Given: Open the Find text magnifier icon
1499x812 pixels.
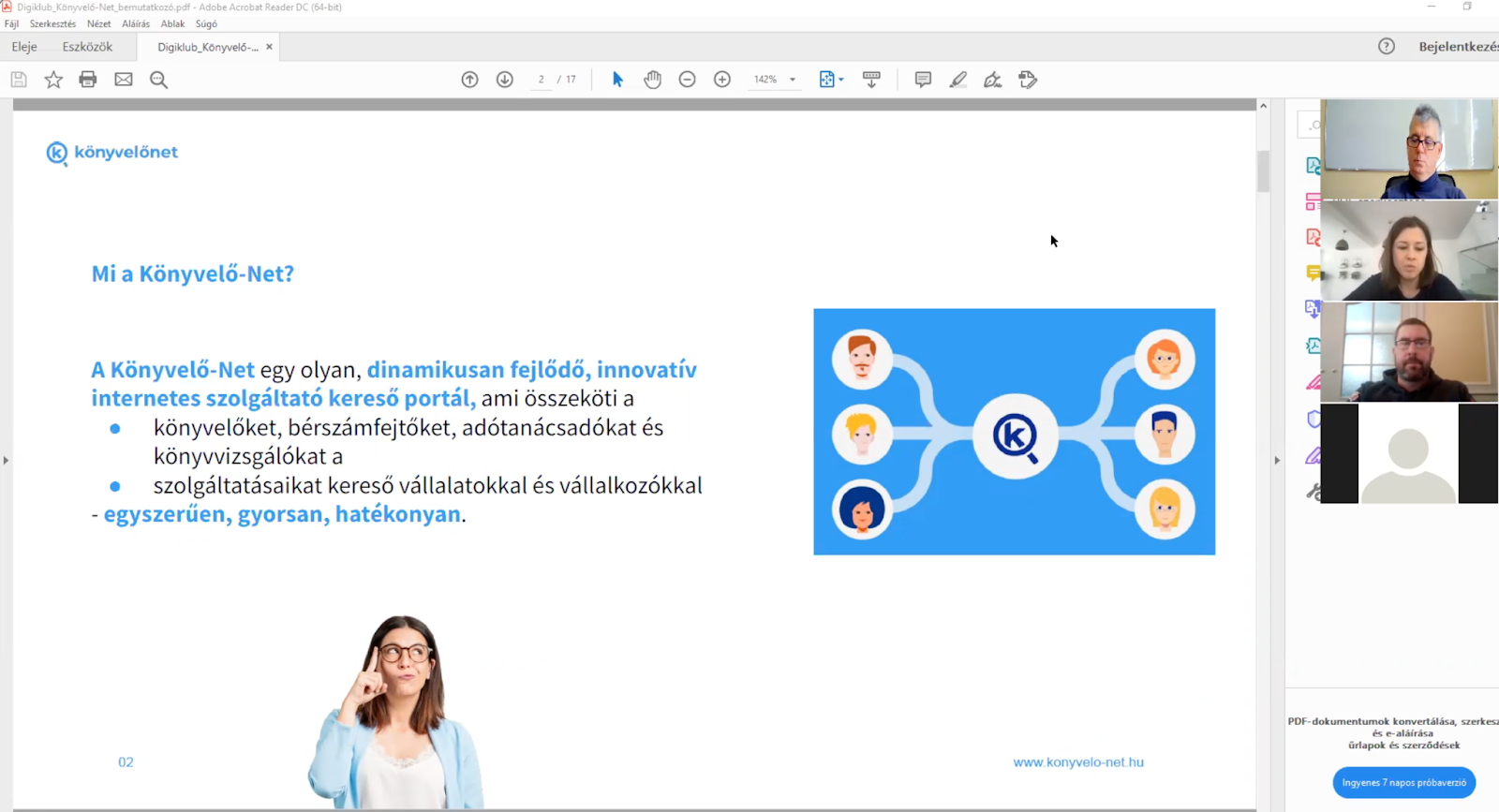Looking at the screenshot, I should point(159,80).
